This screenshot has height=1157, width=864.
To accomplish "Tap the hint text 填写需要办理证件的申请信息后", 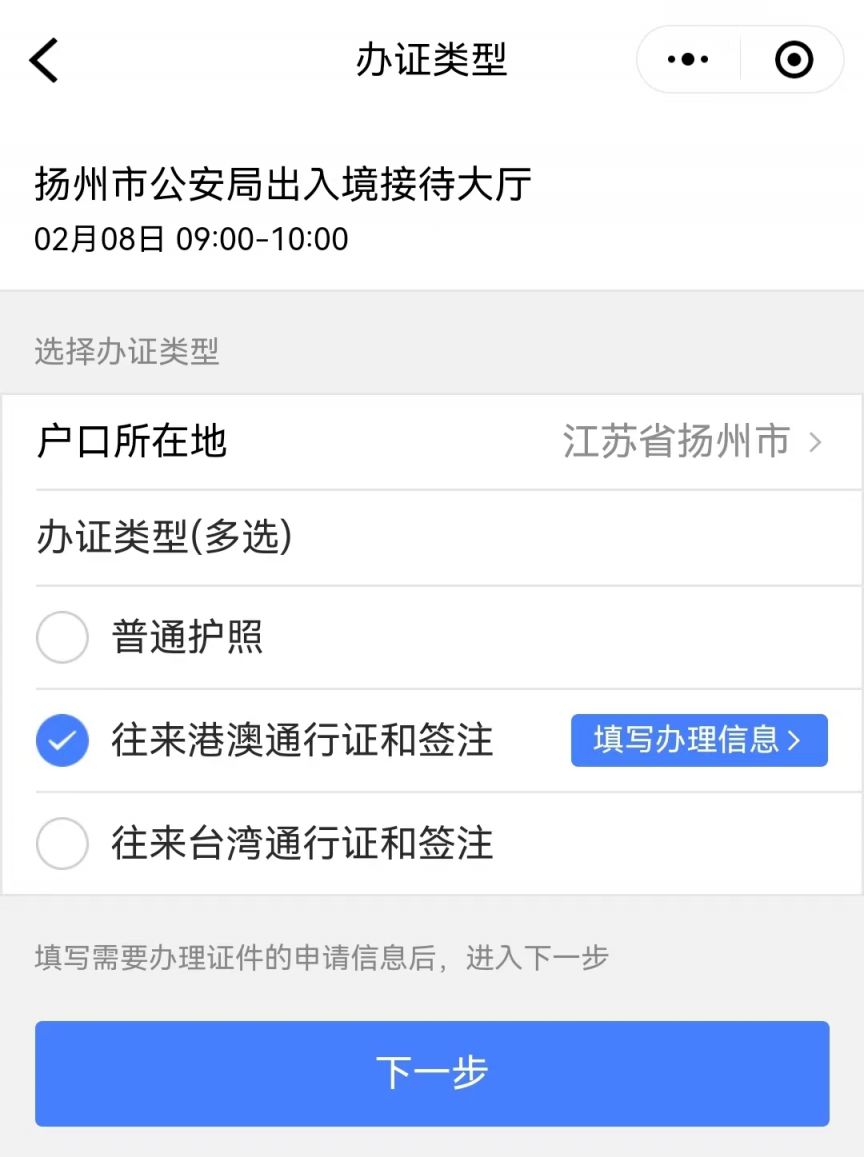I will (235, 957).
